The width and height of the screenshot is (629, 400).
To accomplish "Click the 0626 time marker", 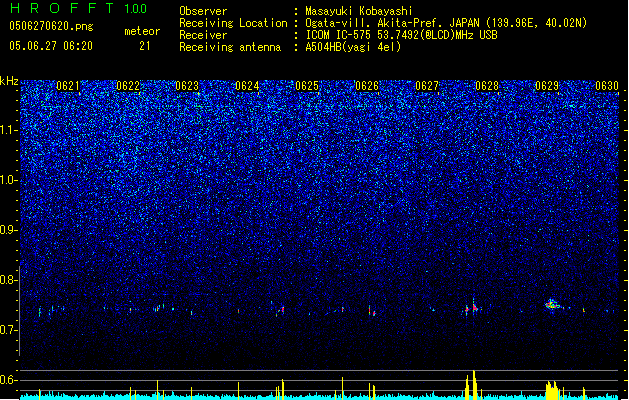I will coord(367,86).
